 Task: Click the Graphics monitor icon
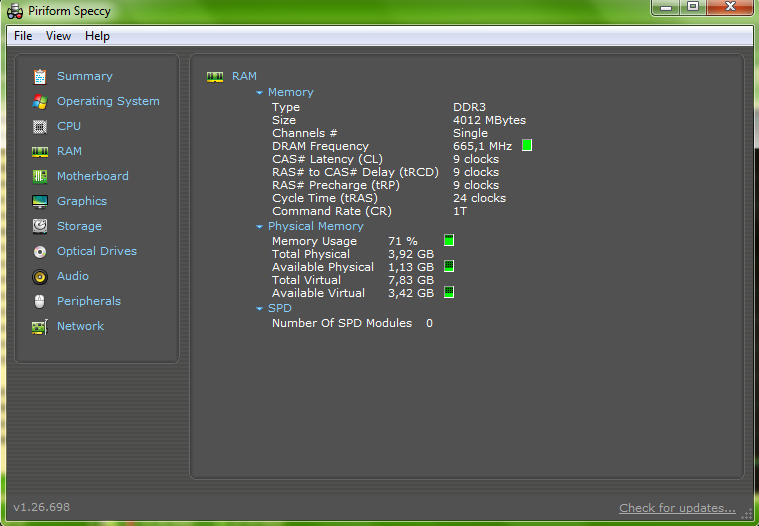coord(40,201)
